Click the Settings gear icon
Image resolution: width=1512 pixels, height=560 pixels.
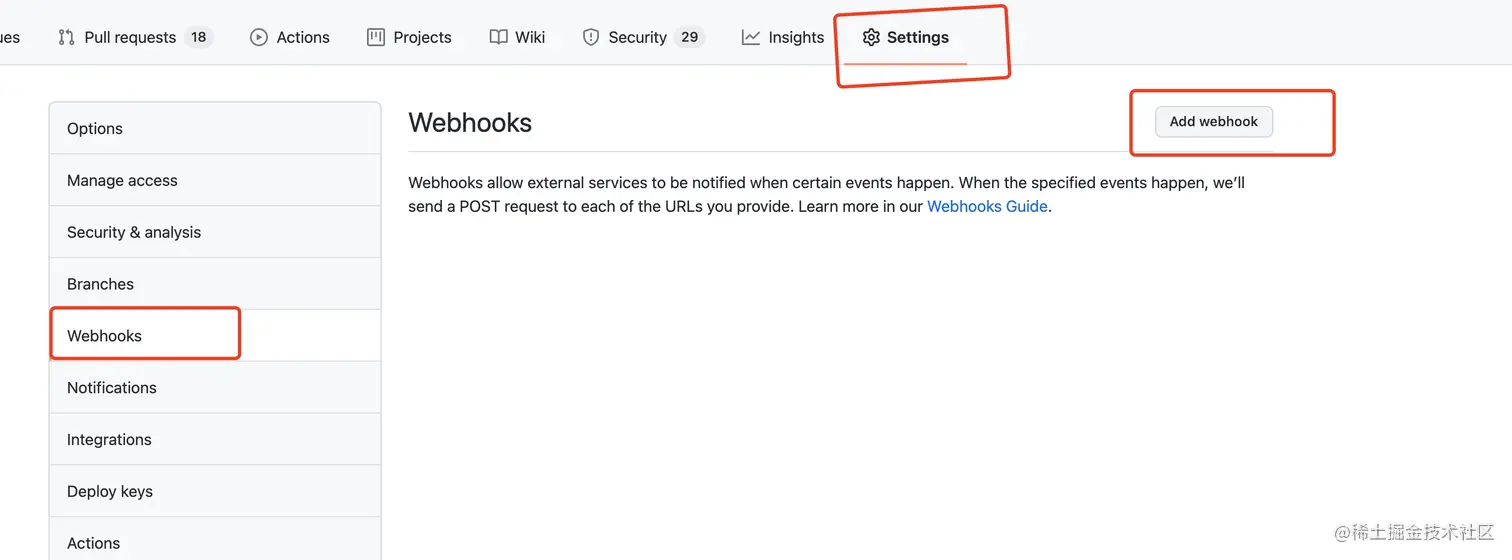871,37
